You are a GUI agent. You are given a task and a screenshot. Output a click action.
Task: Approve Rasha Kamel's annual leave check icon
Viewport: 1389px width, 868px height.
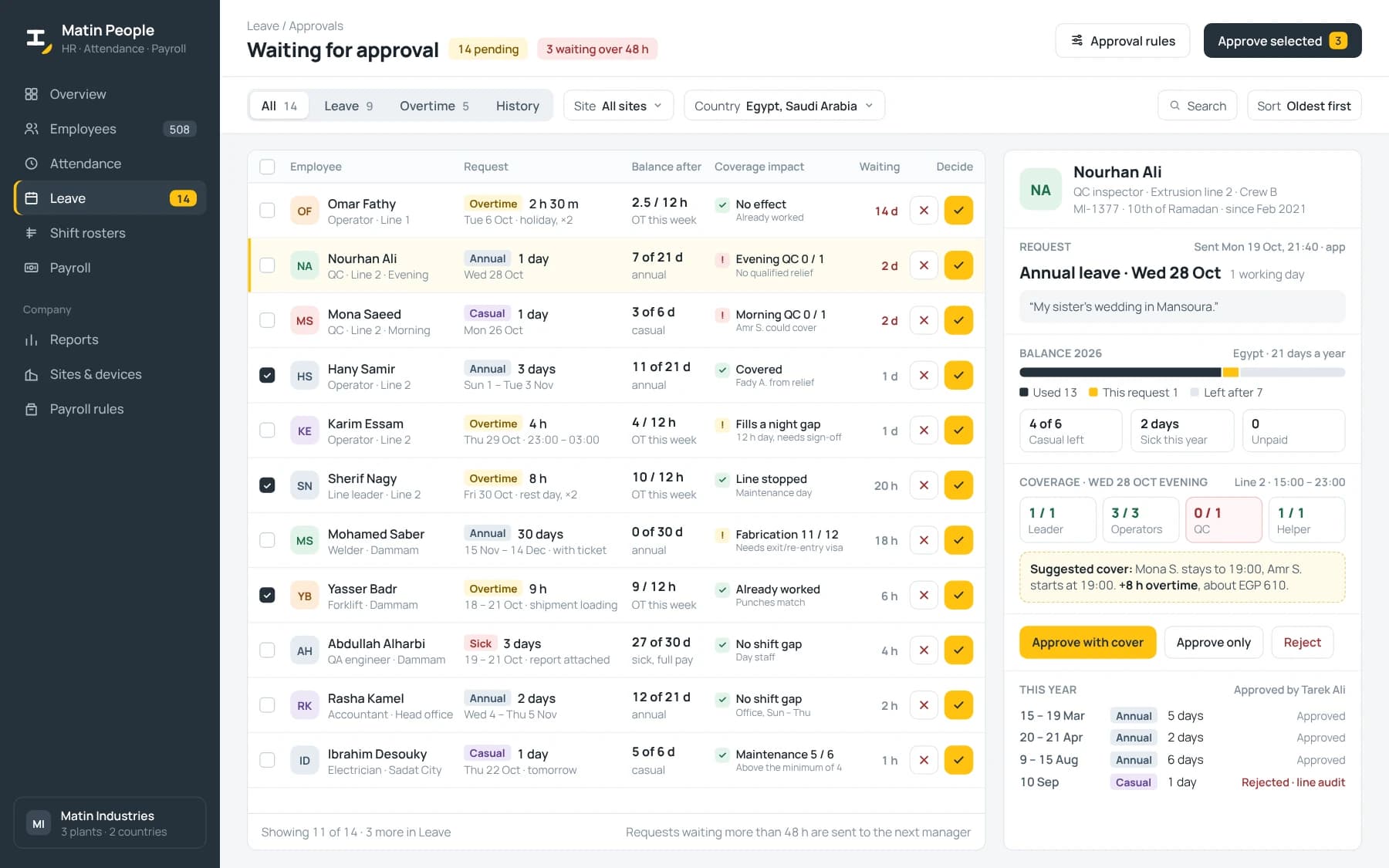click(958, 705)
